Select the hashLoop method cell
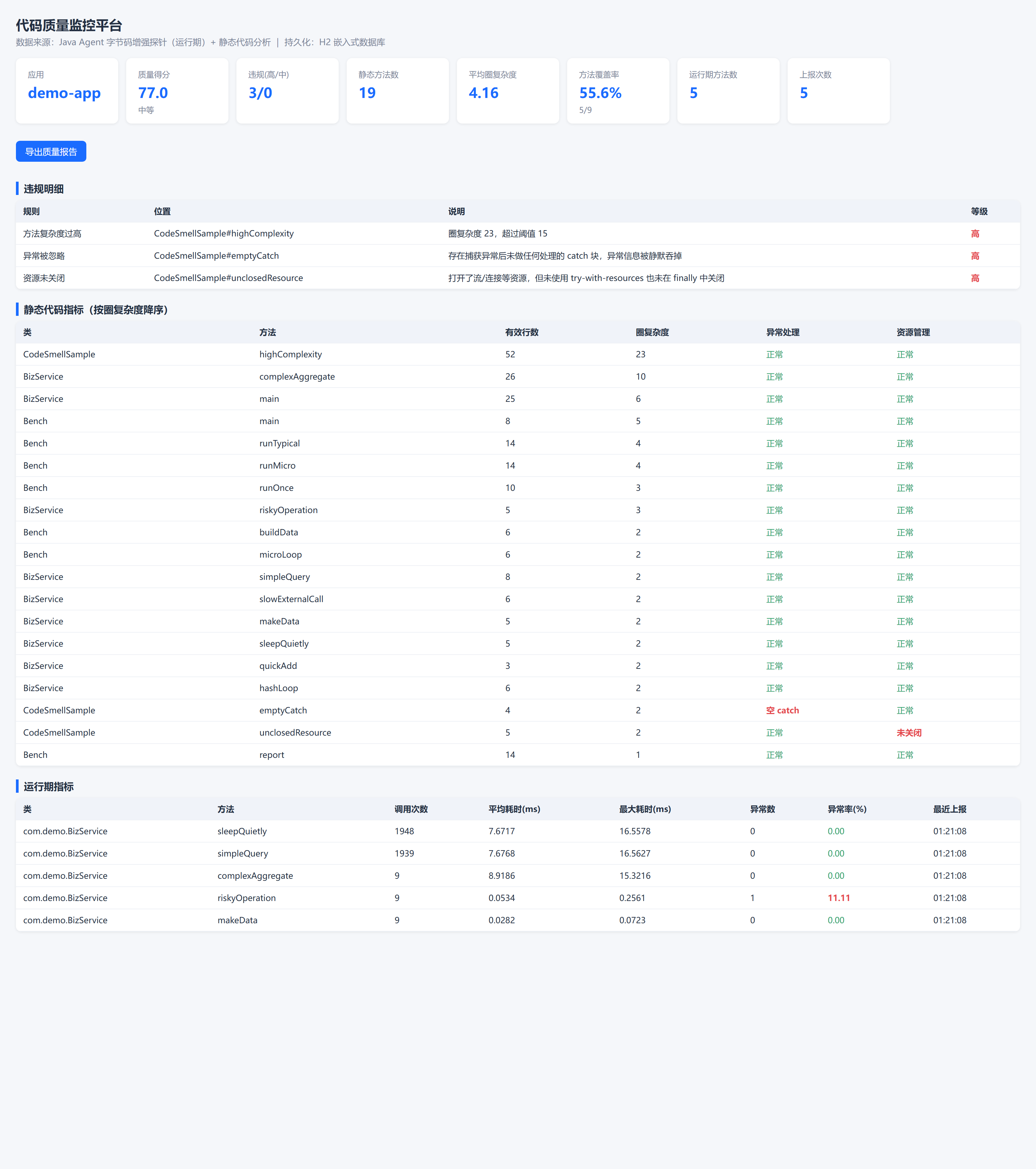 pyautogui.click(x=279, y=688)
